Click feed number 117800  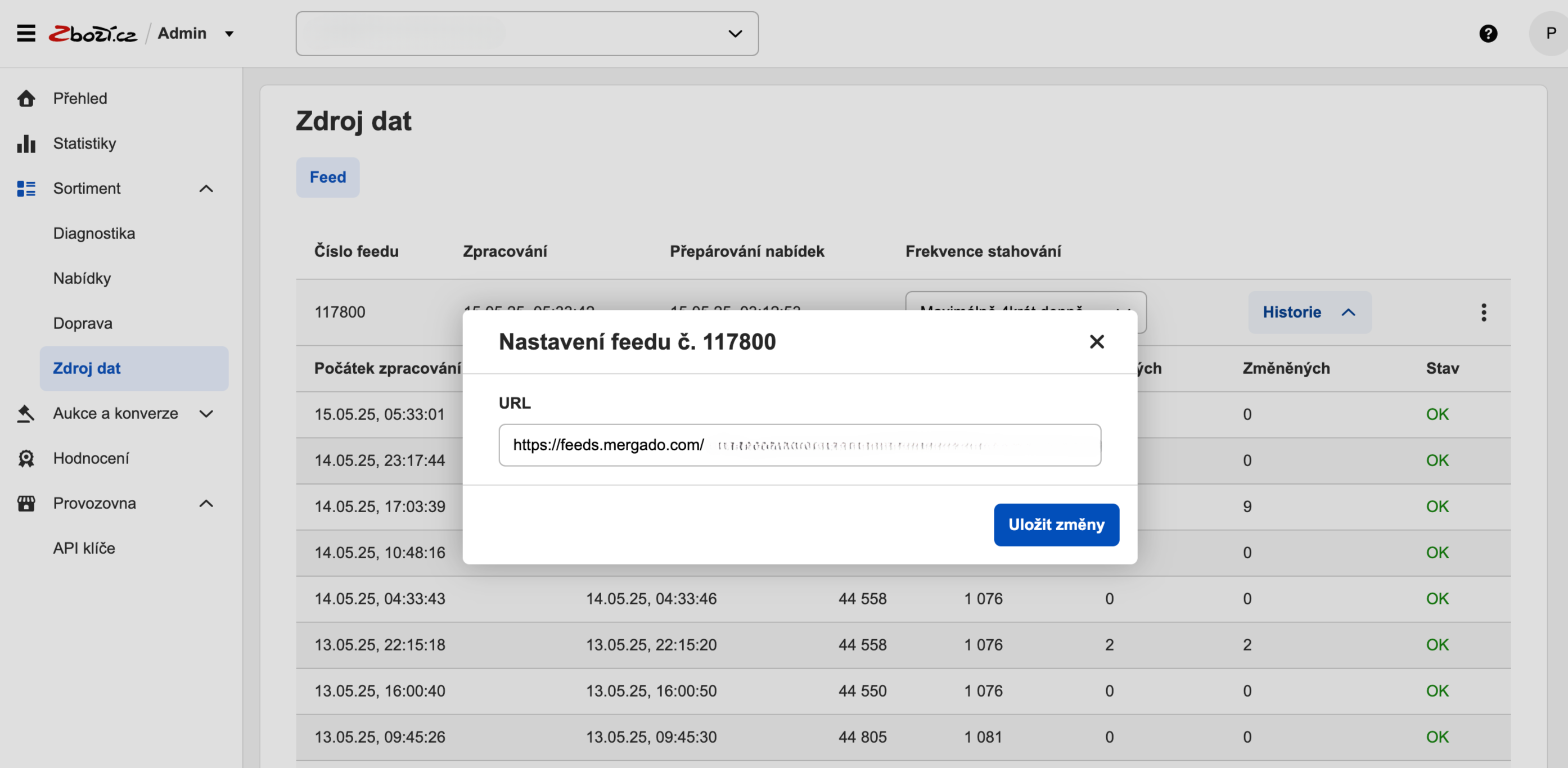[x=340, y=312]
